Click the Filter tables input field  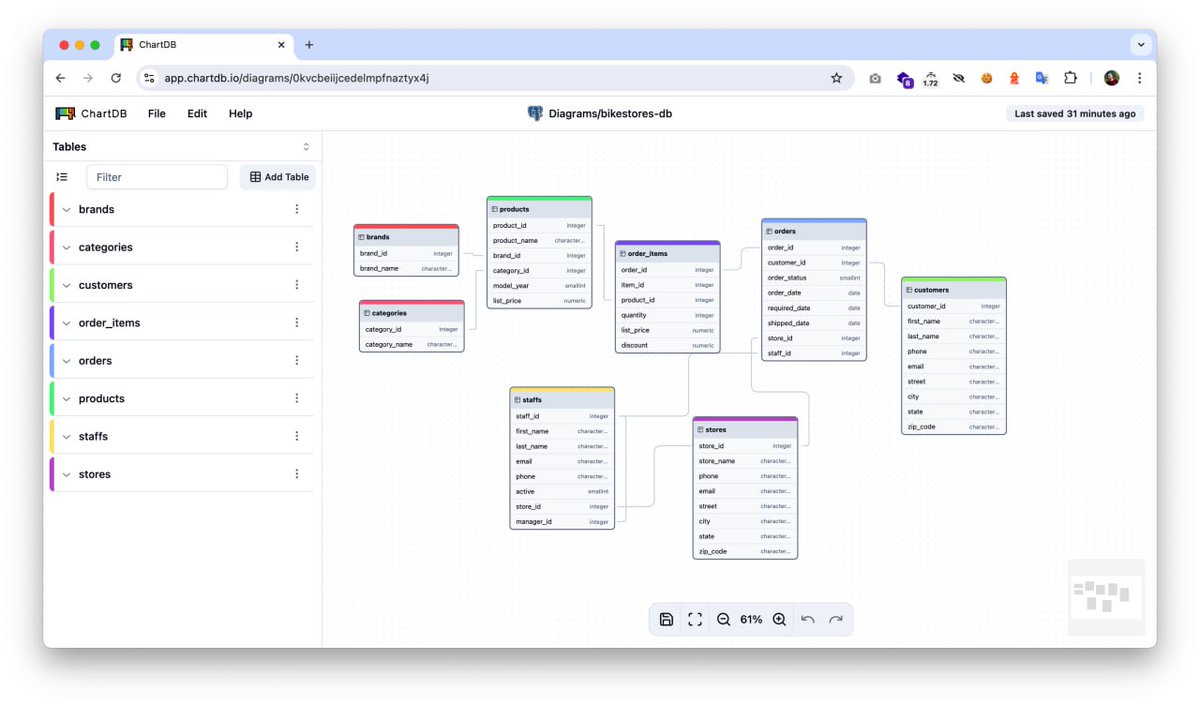[x=157, y=177]
